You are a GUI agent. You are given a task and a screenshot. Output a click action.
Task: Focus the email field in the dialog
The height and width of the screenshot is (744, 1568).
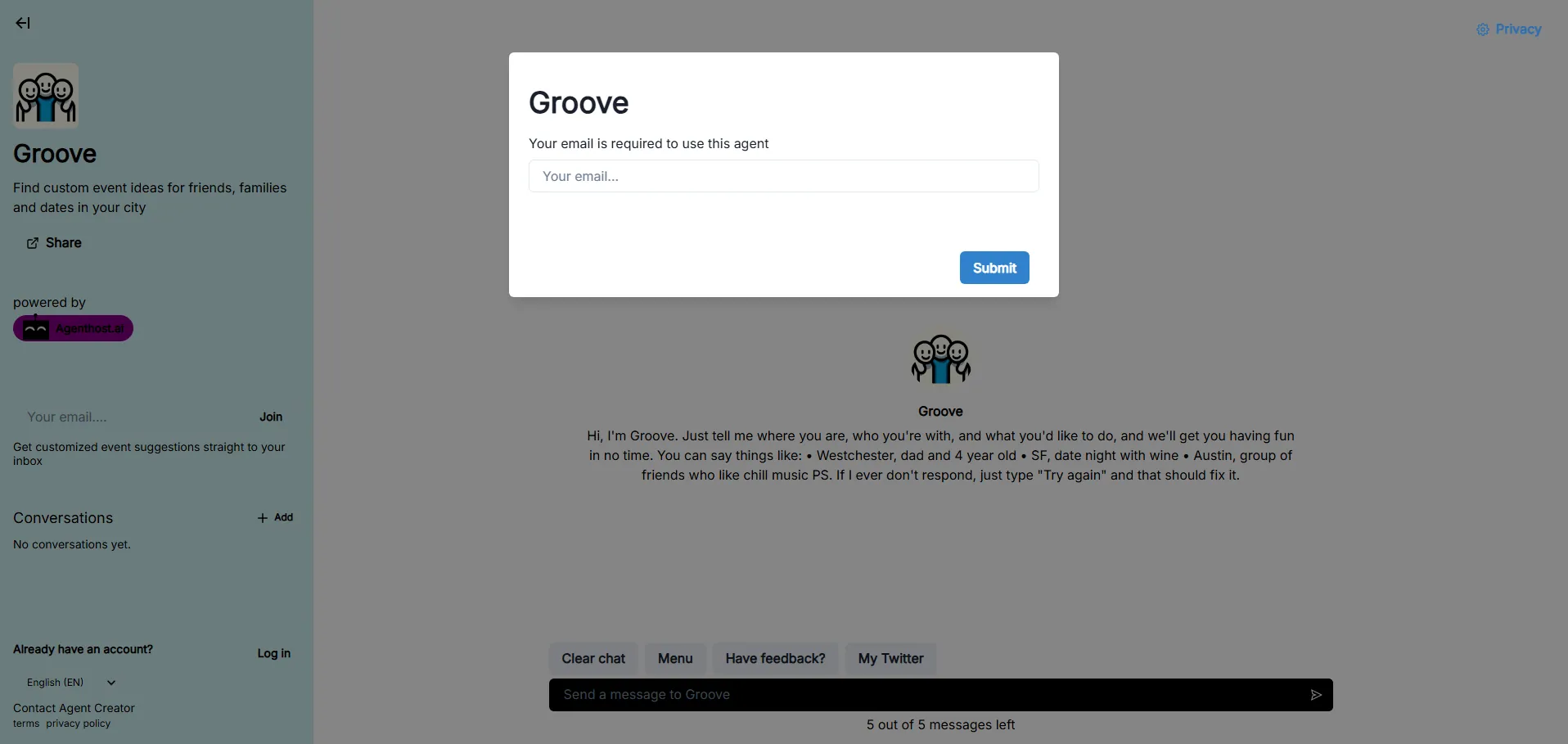pos(783,176)
